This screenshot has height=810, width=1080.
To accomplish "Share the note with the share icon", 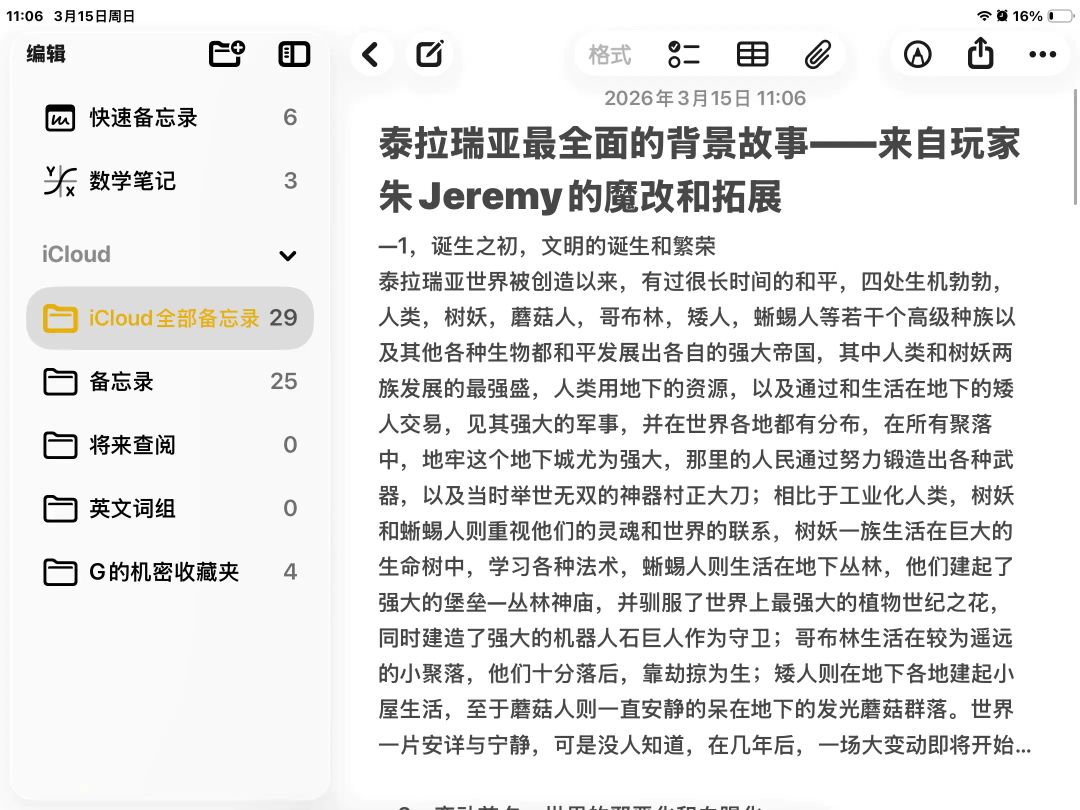I will click(980, 53).
